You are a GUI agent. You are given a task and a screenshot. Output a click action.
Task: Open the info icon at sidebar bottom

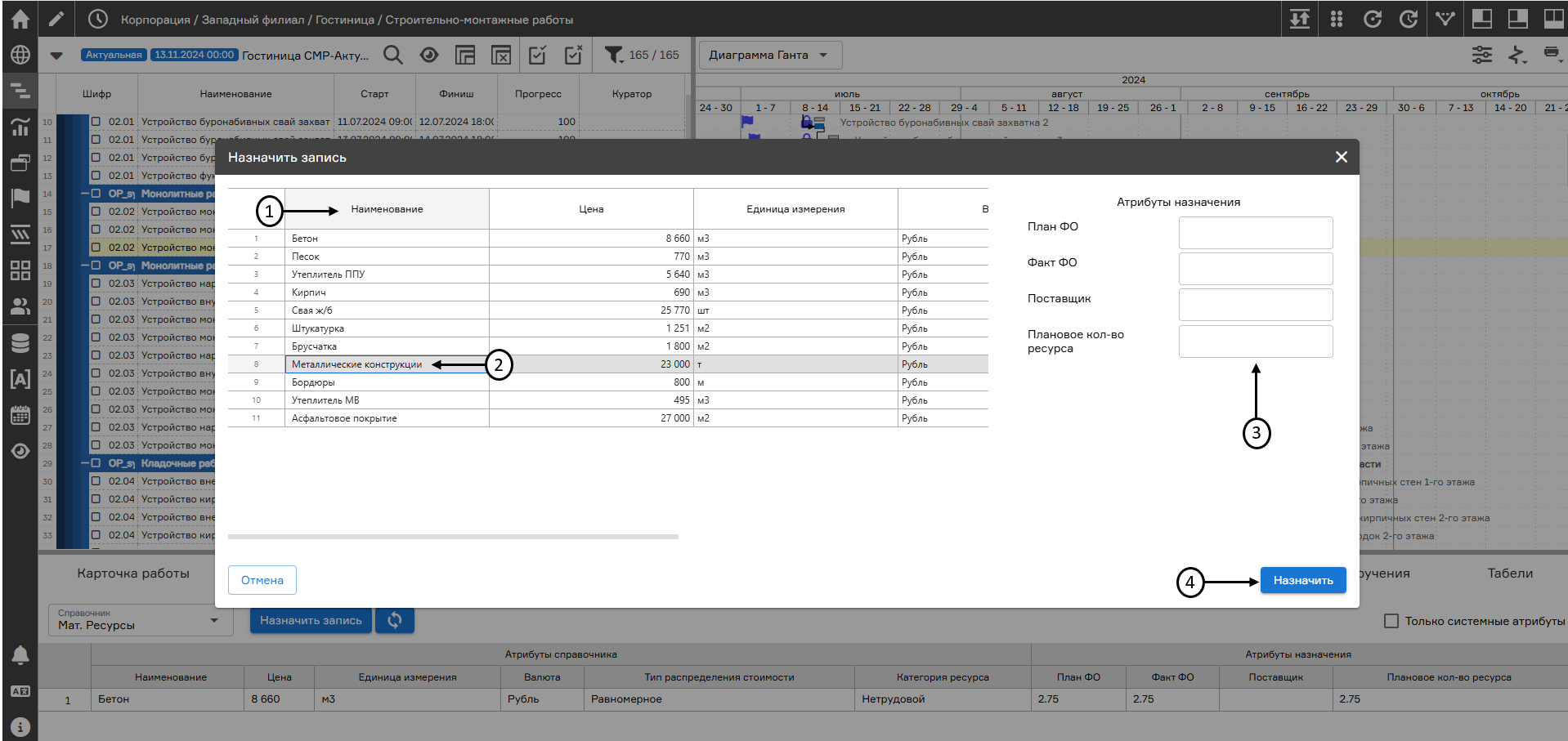pyautogui.click(x=20, y=726)
